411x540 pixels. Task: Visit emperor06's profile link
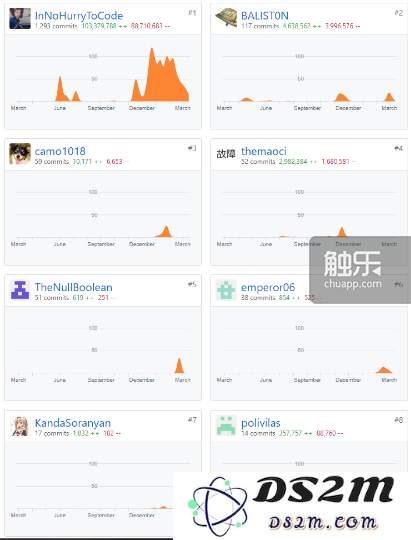268,287
